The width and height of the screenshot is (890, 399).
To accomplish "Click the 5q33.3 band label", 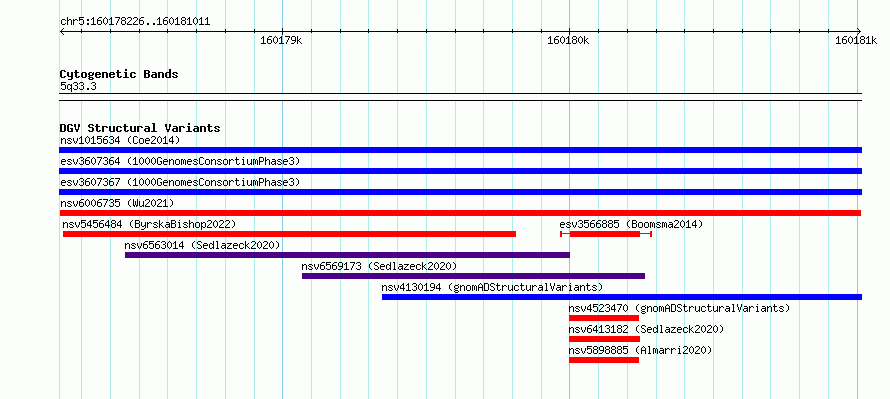I will point(78,87).
